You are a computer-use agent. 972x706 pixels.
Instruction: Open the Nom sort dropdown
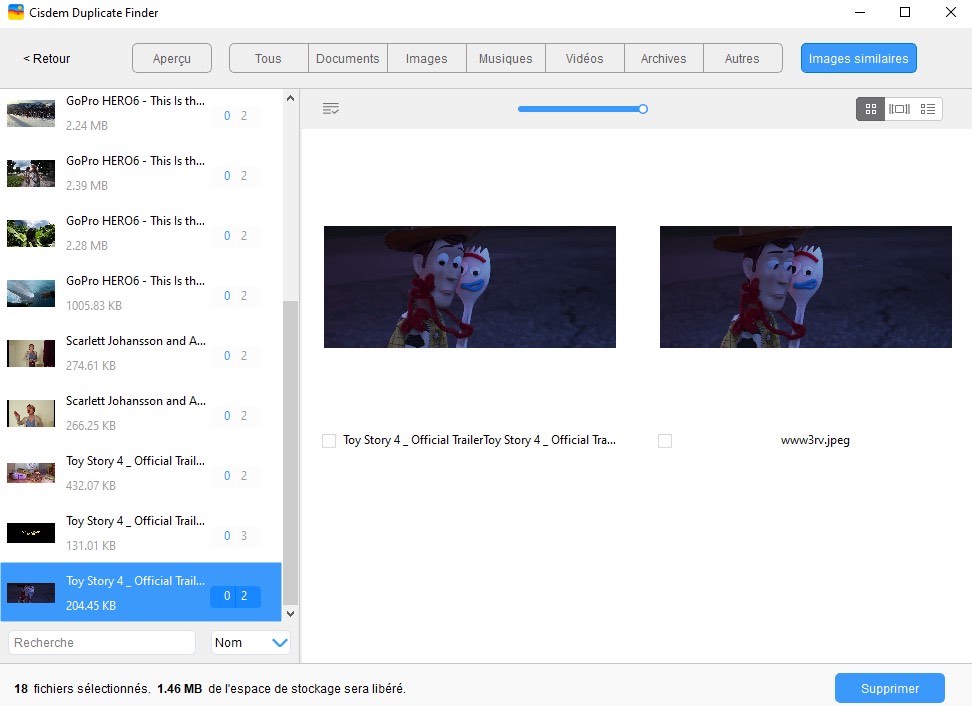coord(250,643)
